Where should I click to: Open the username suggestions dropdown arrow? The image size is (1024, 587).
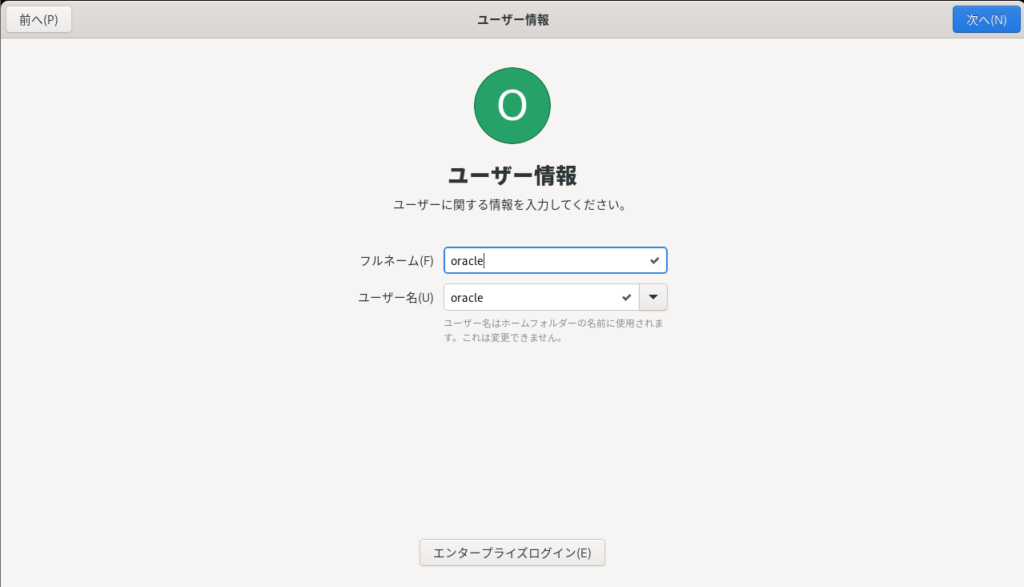coord(653,298)
